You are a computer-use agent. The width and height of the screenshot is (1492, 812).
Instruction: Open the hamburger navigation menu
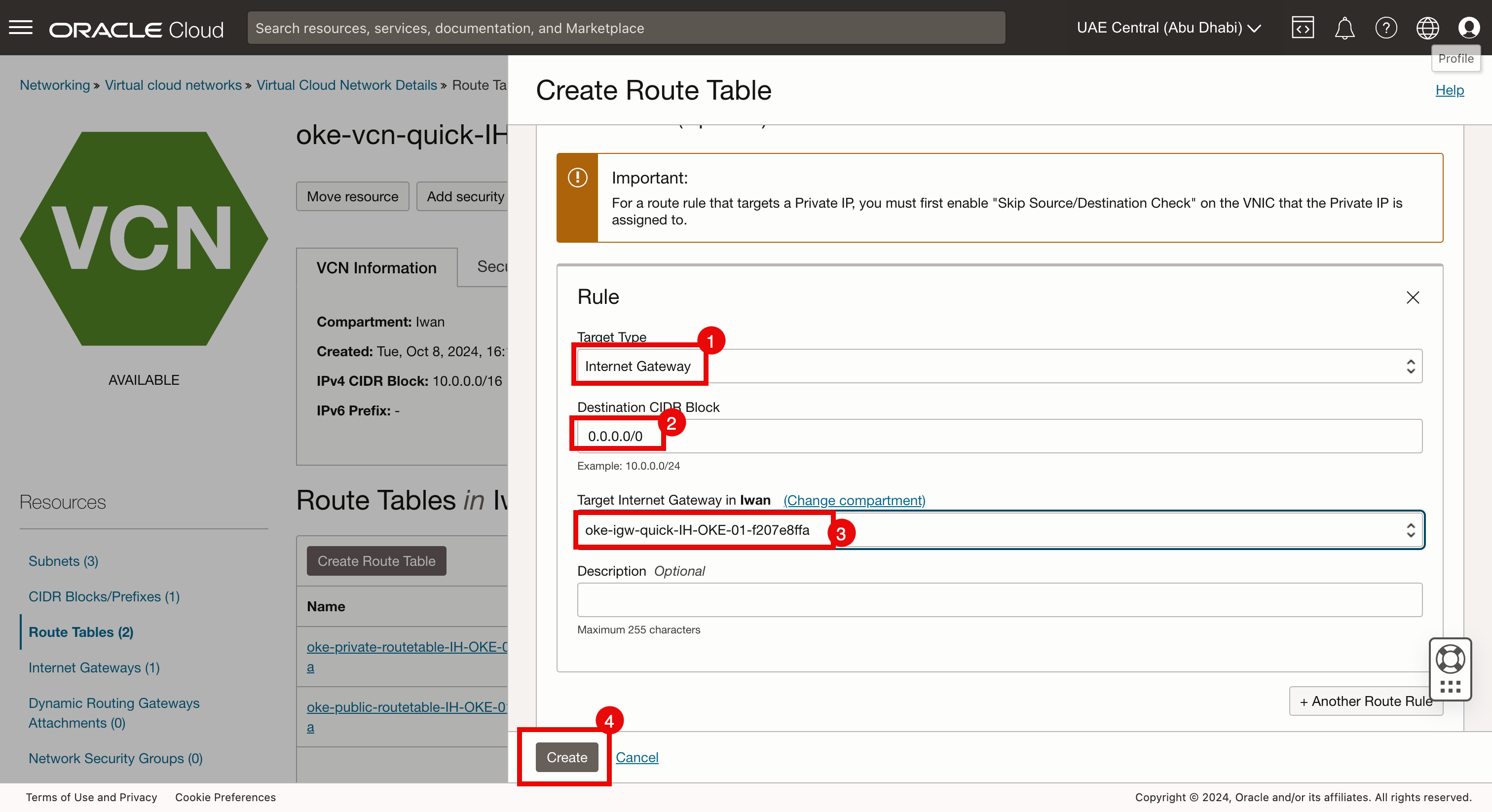pyautogui.click(x=21, y=27)
